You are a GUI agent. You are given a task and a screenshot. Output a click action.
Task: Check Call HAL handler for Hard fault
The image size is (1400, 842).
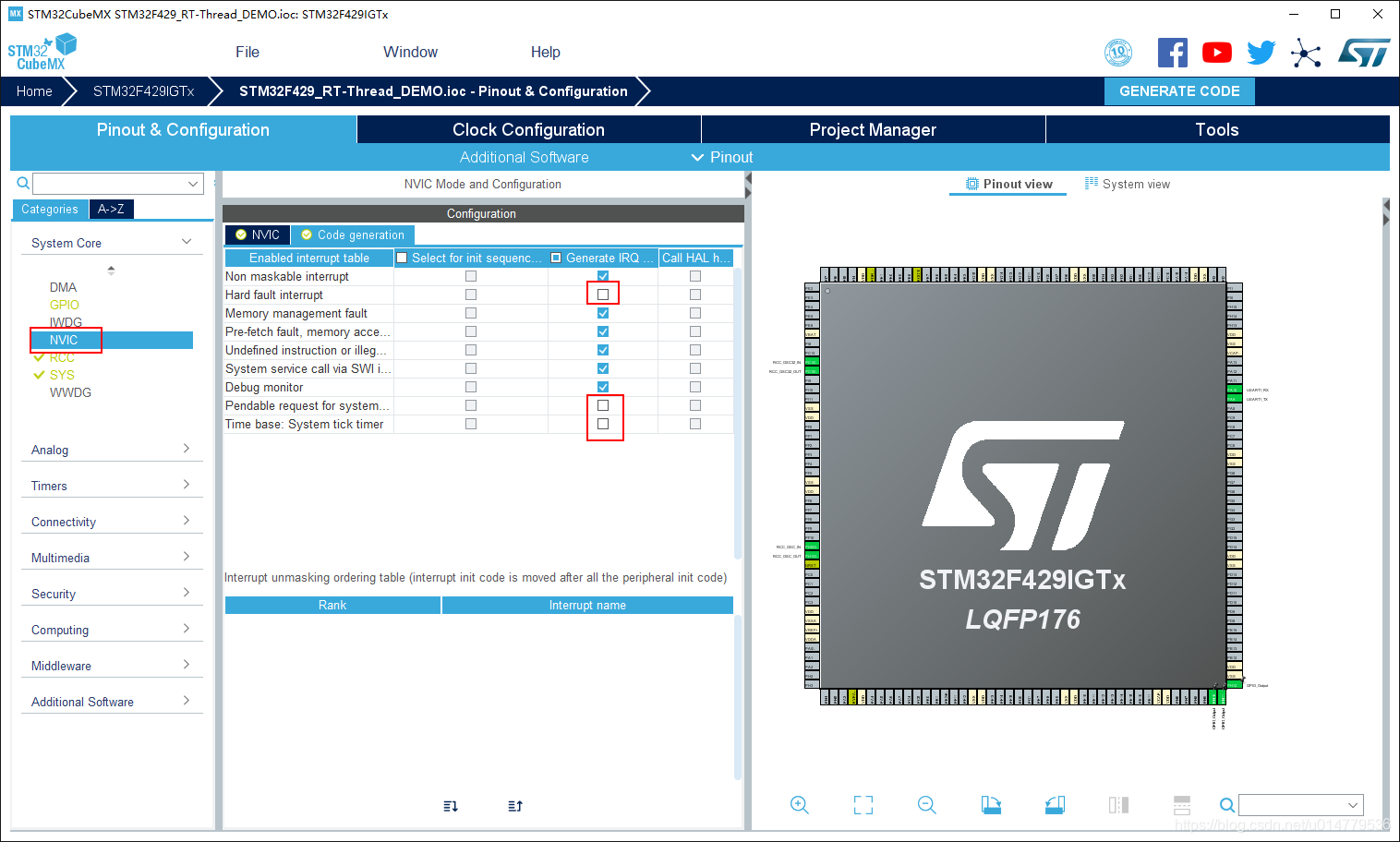pyautogui.click(x=695, y=295)
